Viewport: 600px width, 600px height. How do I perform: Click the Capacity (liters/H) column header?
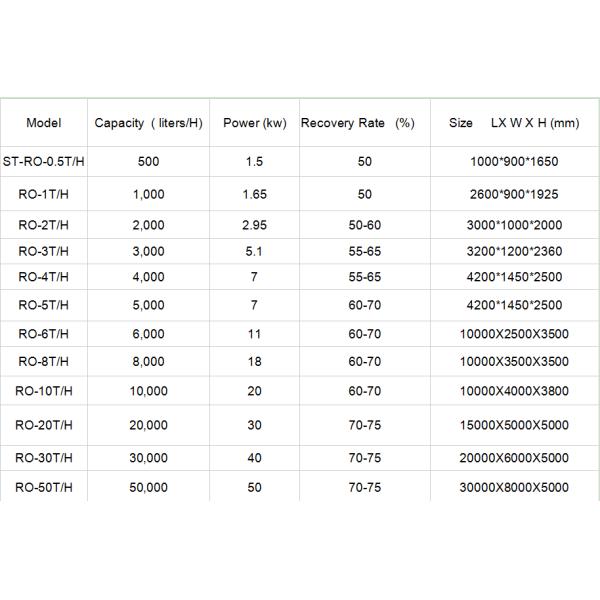tap(148, 124)
